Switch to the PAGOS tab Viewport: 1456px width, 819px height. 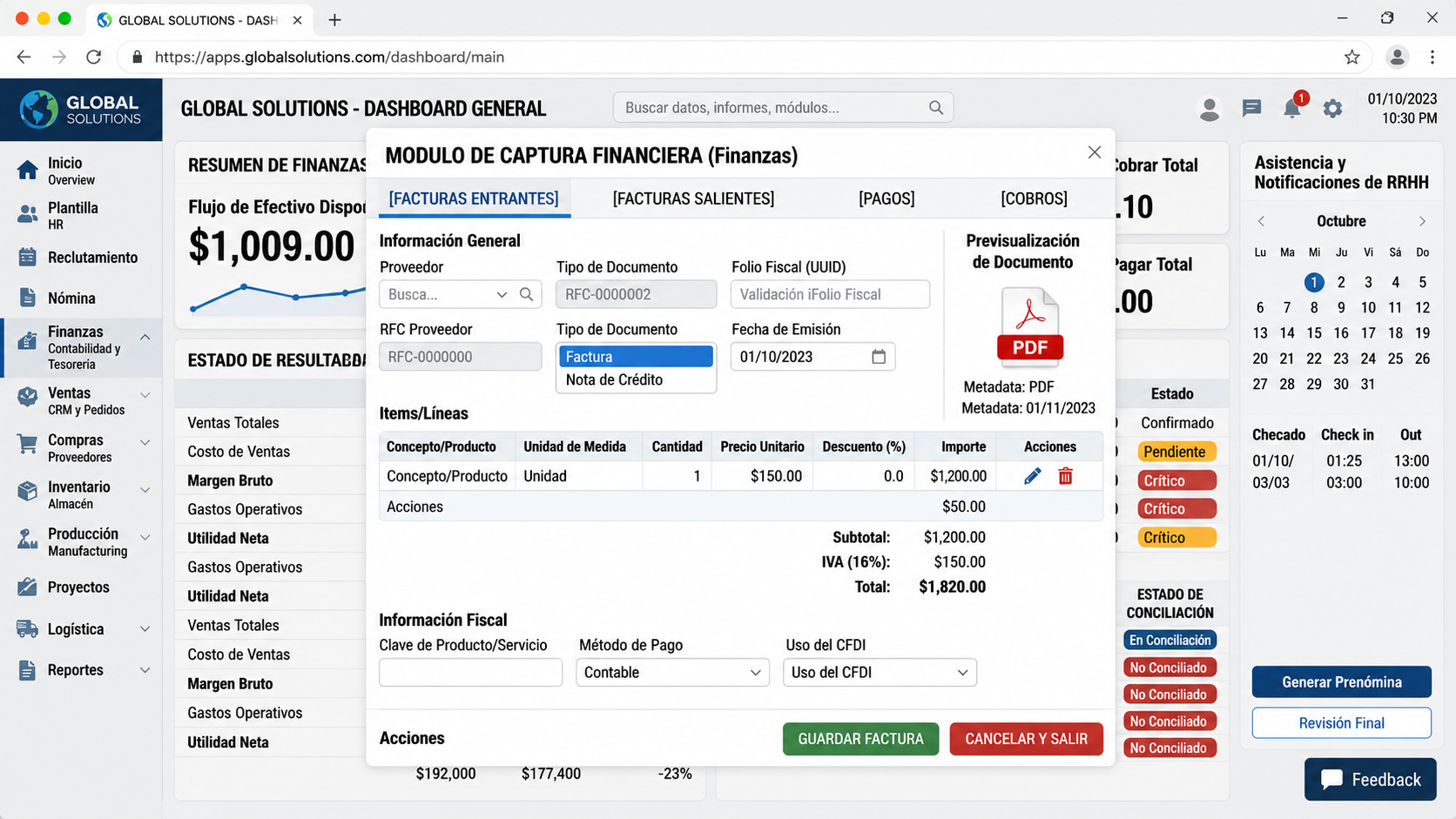(886, 198)
